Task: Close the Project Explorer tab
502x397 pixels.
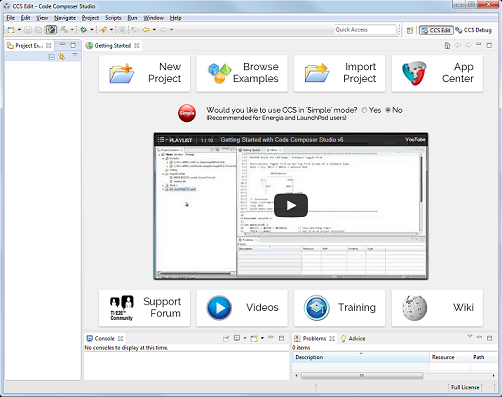Action: (x=49, y=46)
